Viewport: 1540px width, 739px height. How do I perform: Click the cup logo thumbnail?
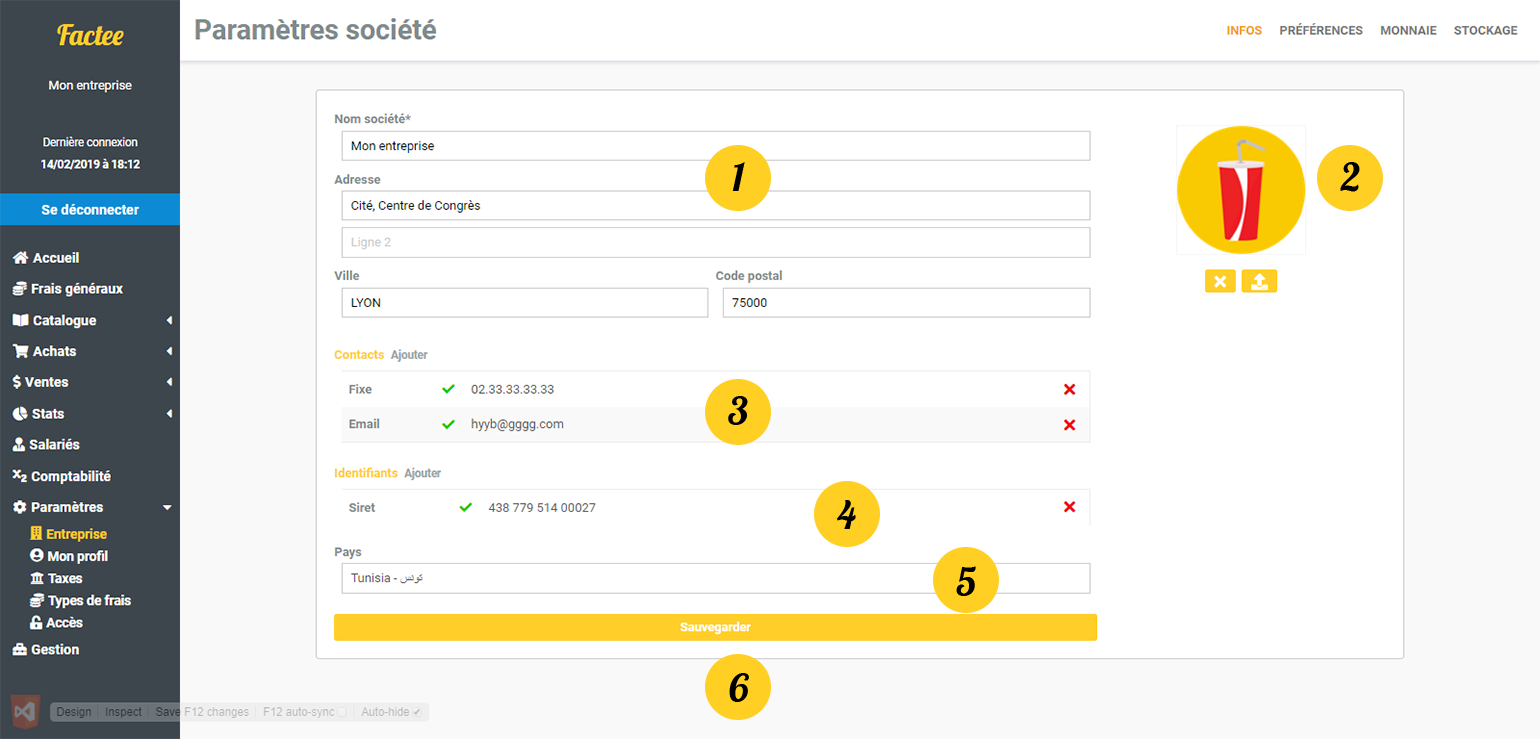click(x=1240, y=190)
